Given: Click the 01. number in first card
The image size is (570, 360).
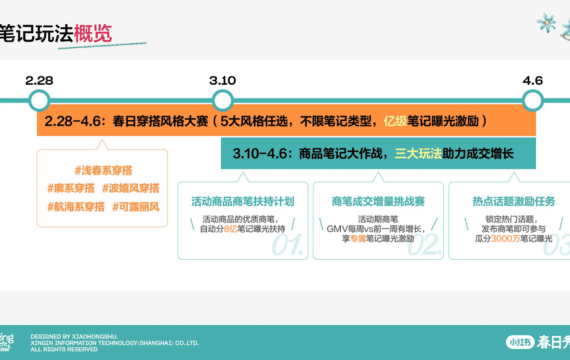Looking at the screenshot, I should point(288,245).
